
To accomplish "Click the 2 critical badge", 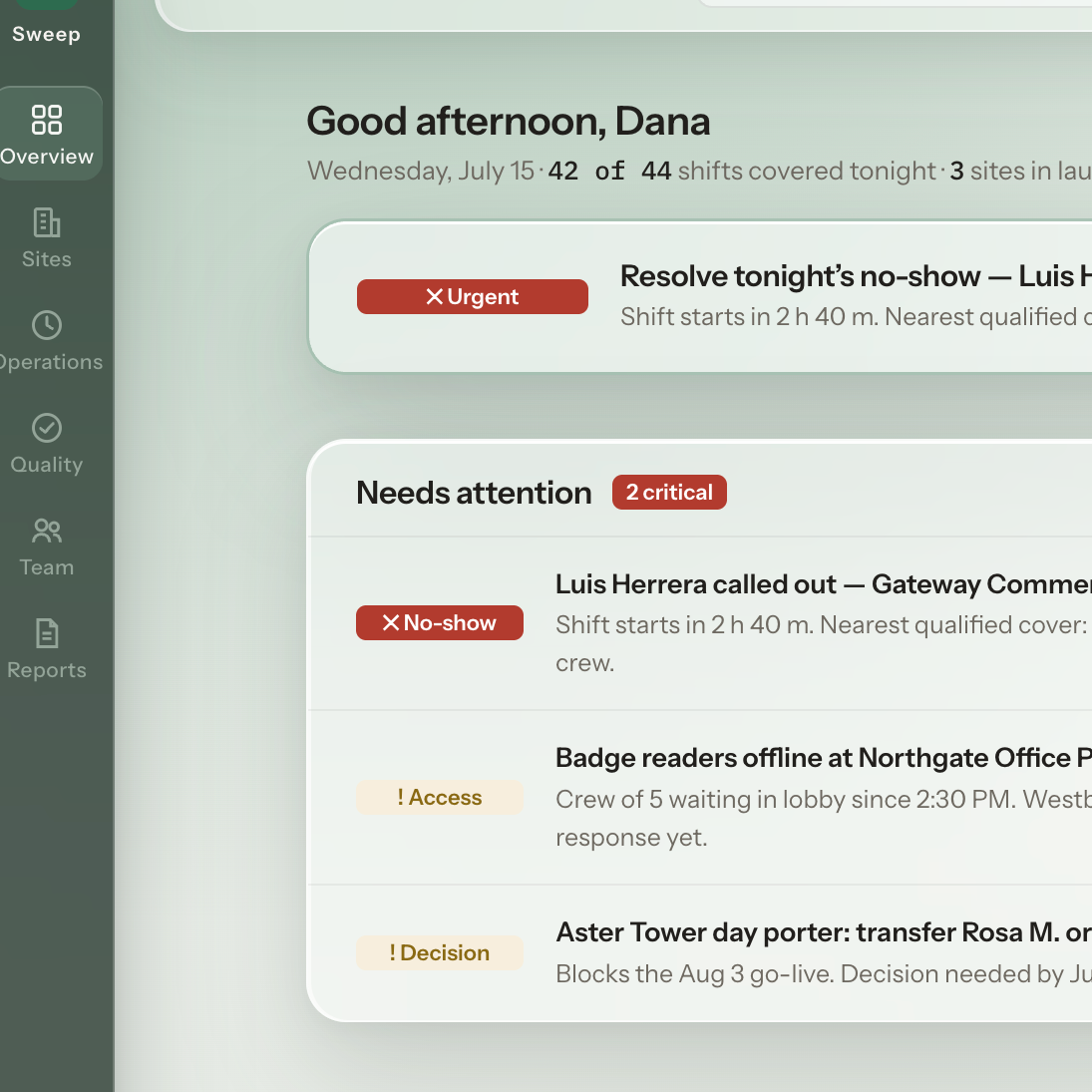I will click(669, 493).
